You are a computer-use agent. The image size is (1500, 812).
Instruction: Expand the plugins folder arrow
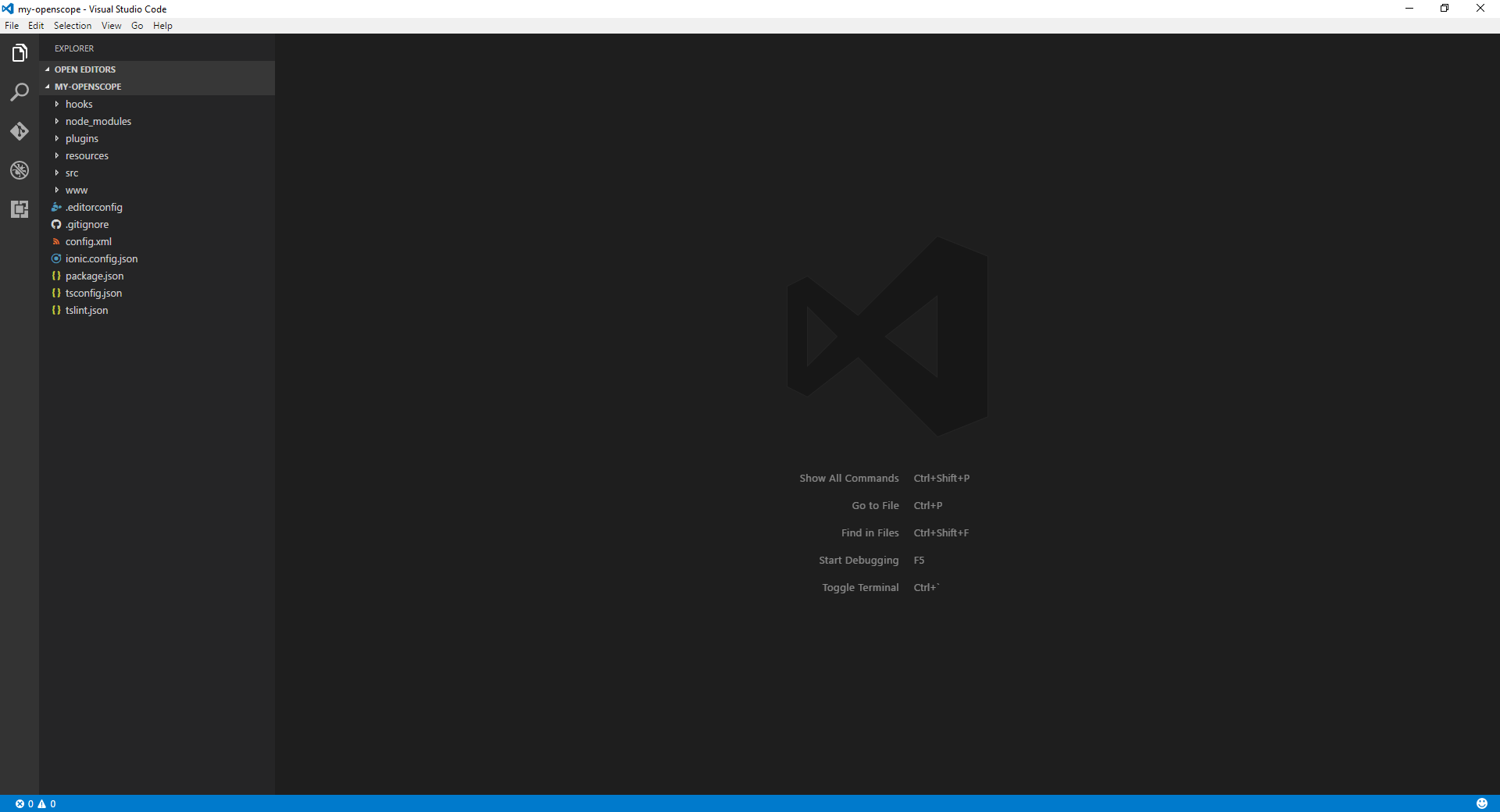(56, 138)
